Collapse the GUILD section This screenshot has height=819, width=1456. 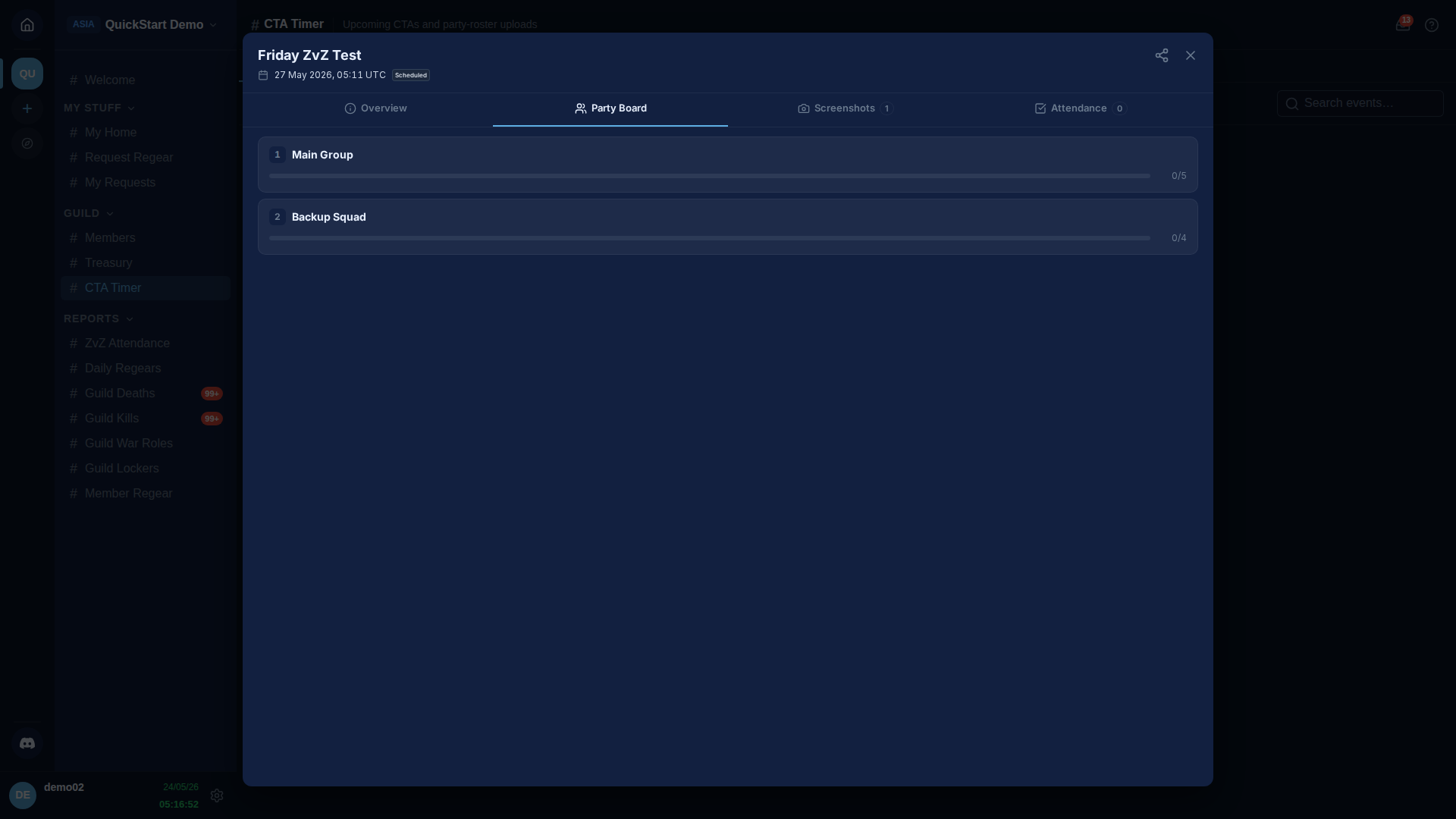coord(89,213)
